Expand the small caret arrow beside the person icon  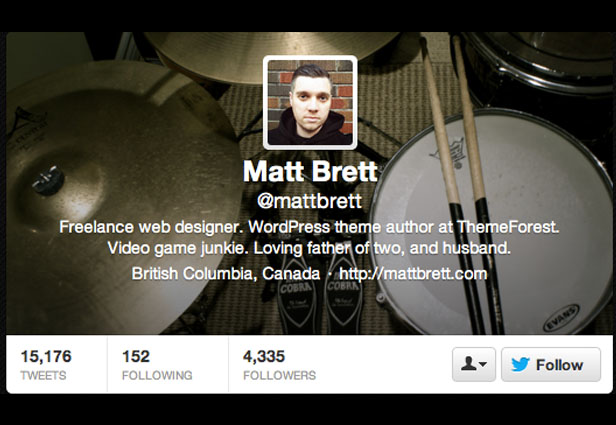(x=483, y=364)
